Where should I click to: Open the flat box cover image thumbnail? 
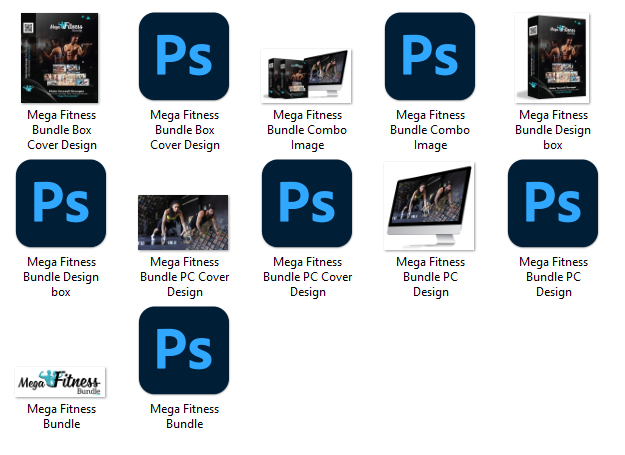point(60,58)
